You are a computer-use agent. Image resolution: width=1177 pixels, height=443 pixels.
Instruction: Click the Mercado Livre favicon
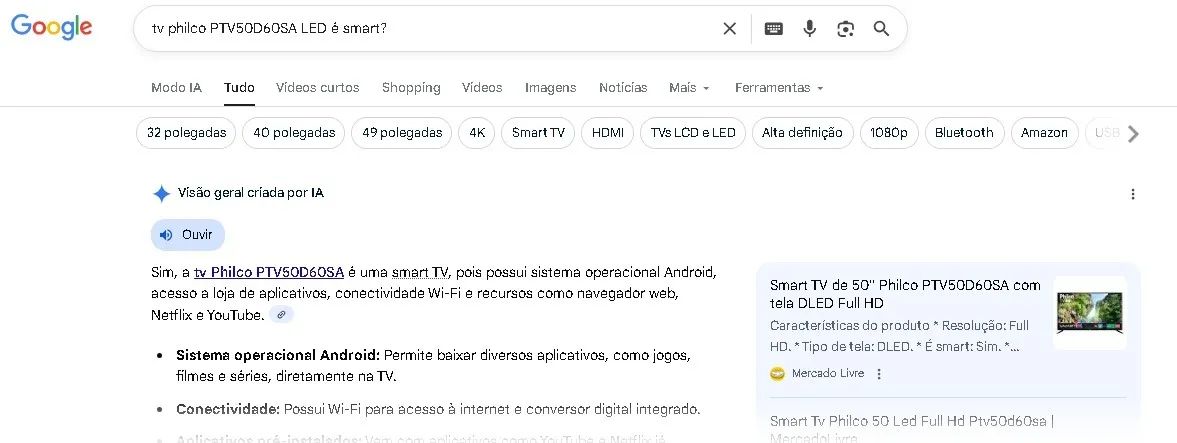click(778, 373)
